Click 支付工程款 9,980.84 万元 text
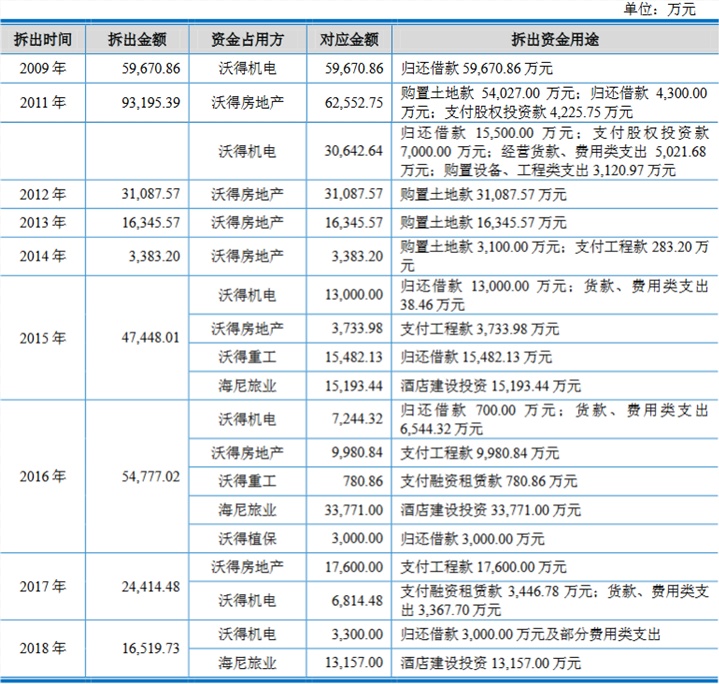 [480, 453]
